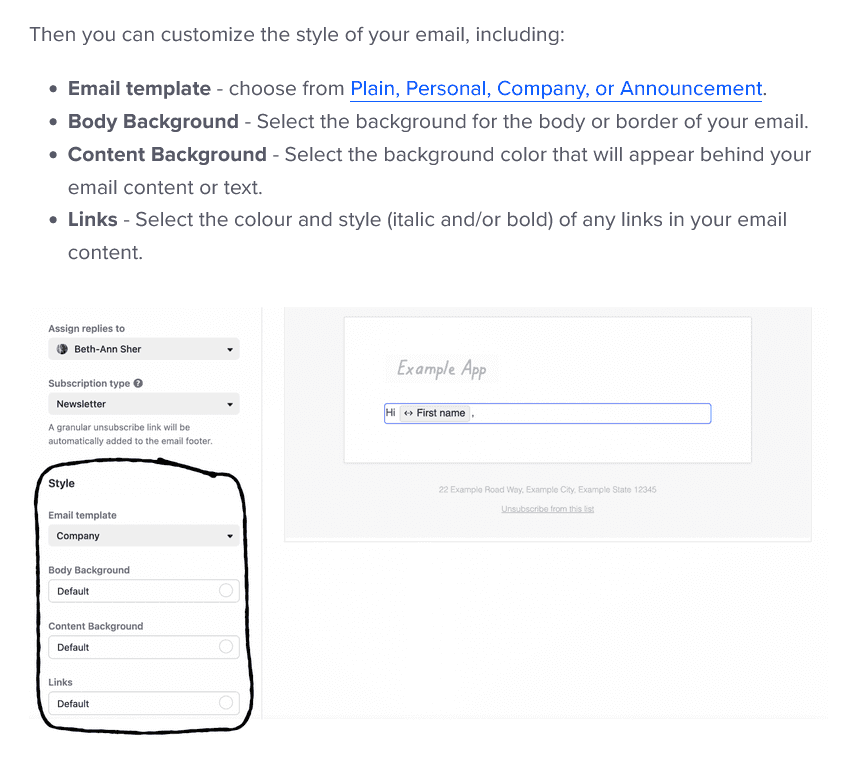
Task: Click the Content Background color swatch circle
Action: click(228, 647)
